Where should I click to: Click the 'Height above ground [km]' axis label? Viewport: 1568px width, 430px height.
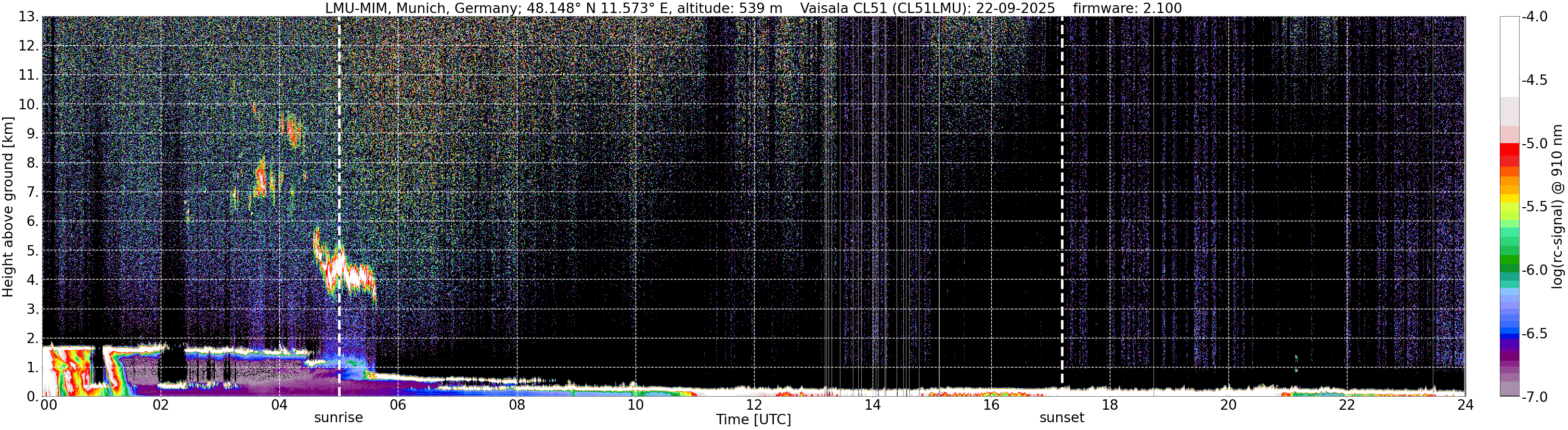click(8, 207)
